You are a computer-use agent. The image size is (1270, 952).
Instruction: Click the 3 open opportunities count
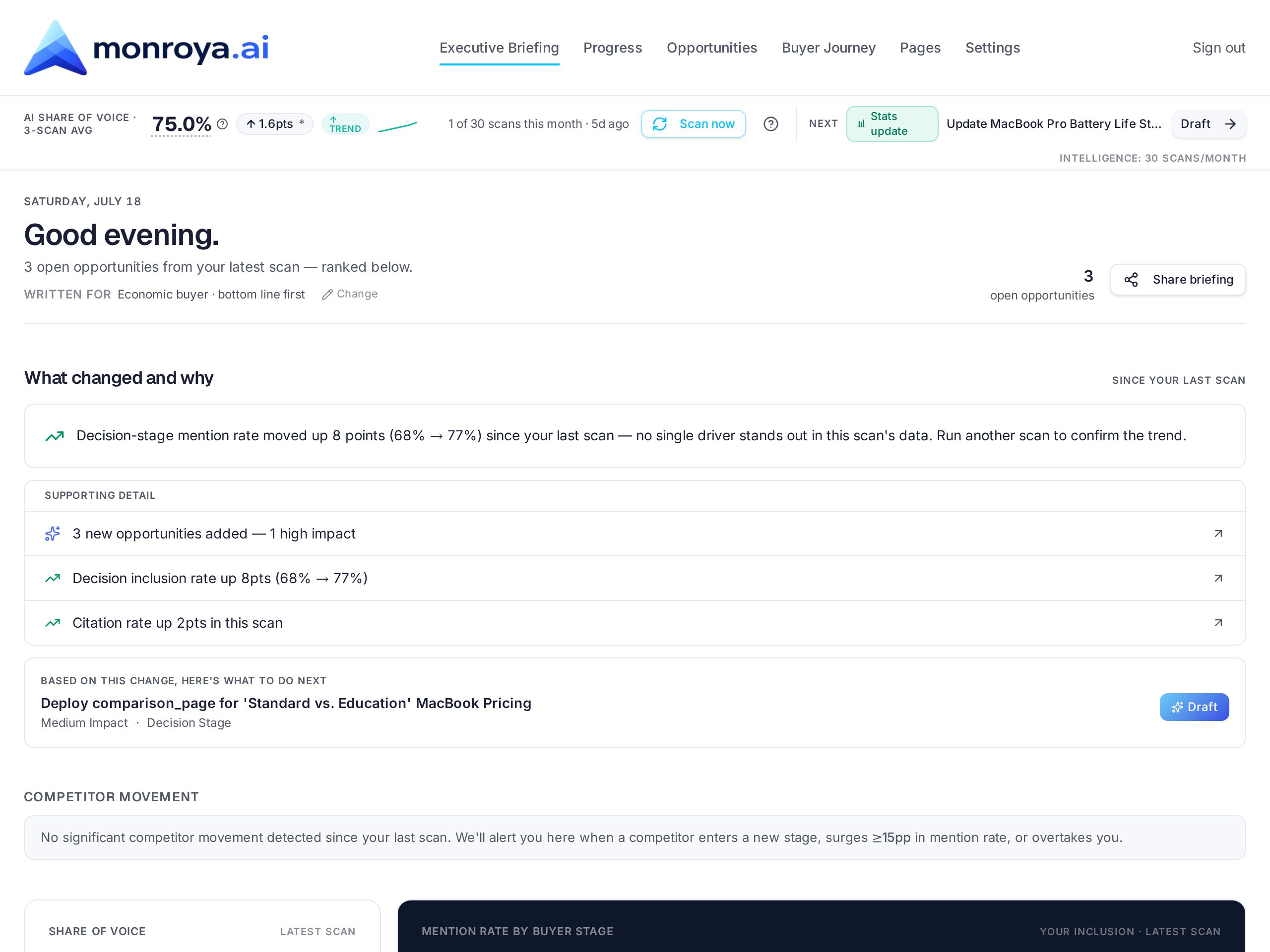[x=1041, y=285]
